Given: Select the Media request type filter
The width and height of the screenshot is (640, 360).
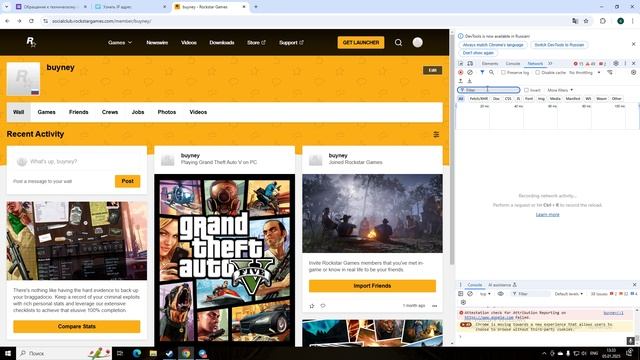Looking at the screenshot, I should (x=555, y=99).
